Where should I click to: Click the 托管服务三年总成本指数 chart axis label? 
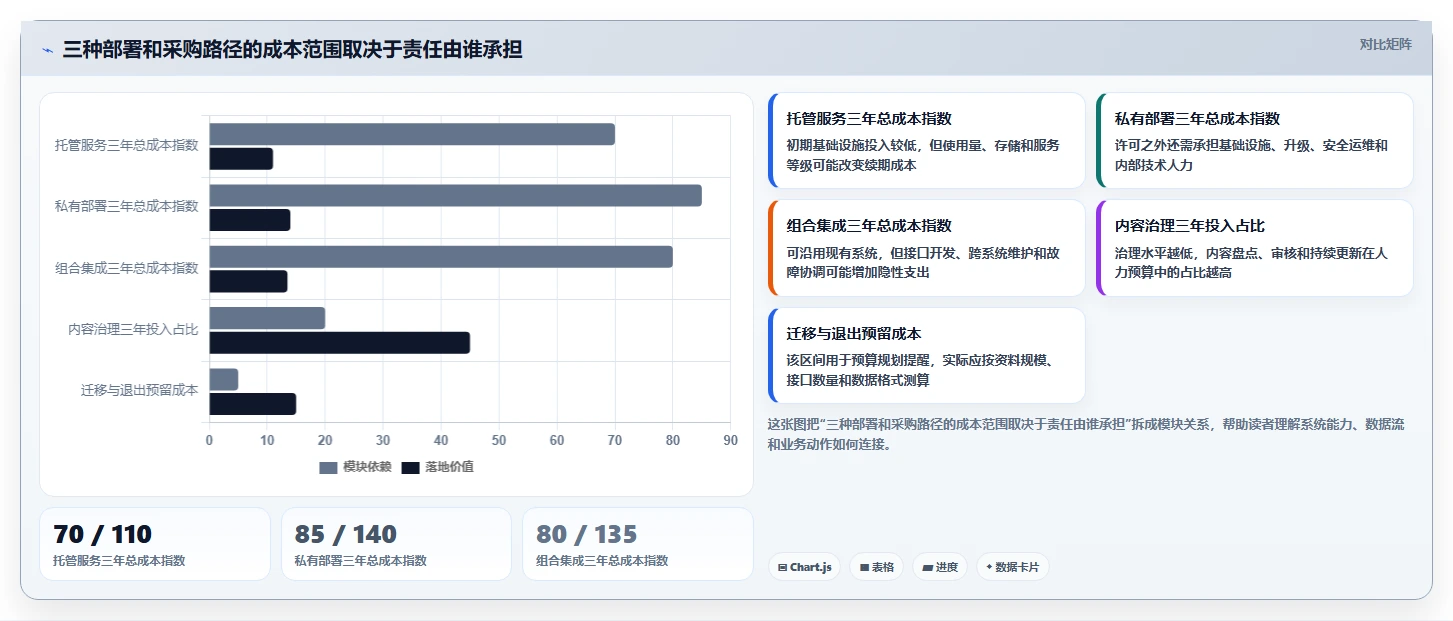(127, 145)
